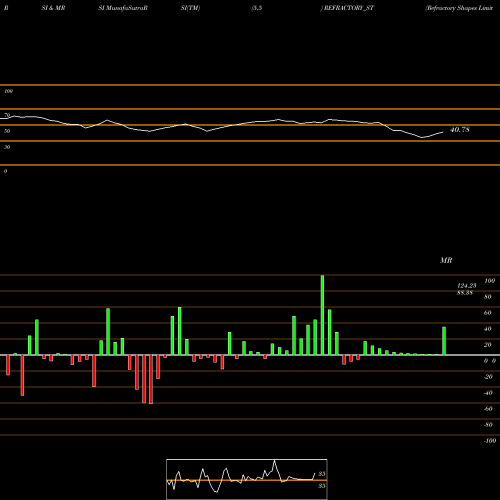The width and height of the screenshot is (500, 500).
Task: Click the 'Refractory Shapes Limit' company name
Action: (459, 8)
